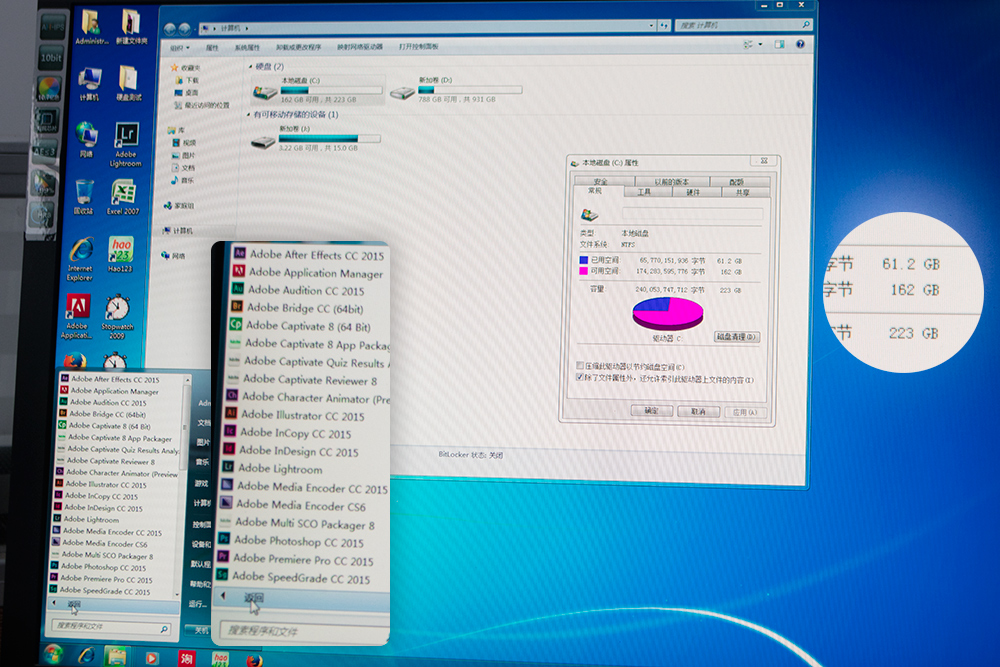
Task: Open the Recycle Bin desktop icon
Action: tap(84, 192)
